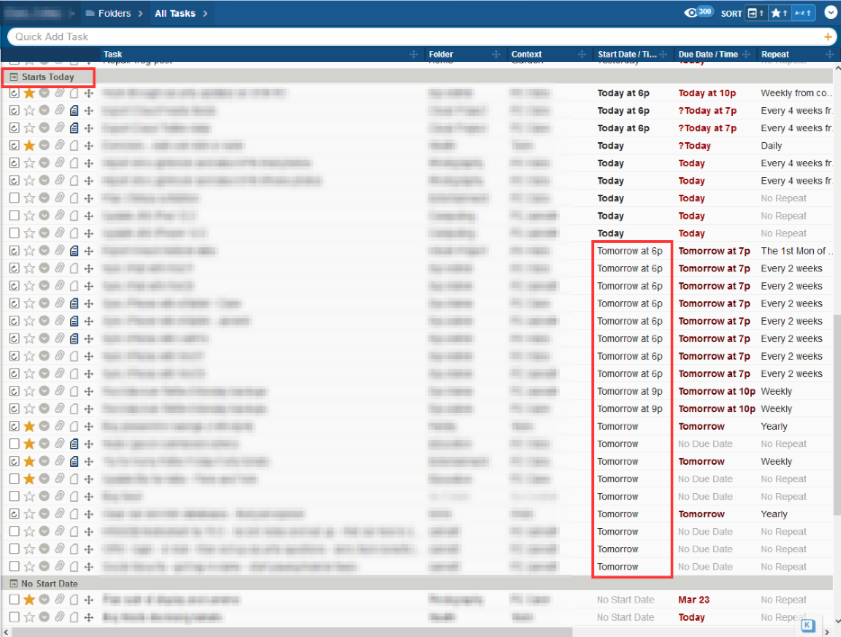Screen dimensions: 841x637
Task: Open dropdown circle on the Mar 23 task
Action: (45, 600)
